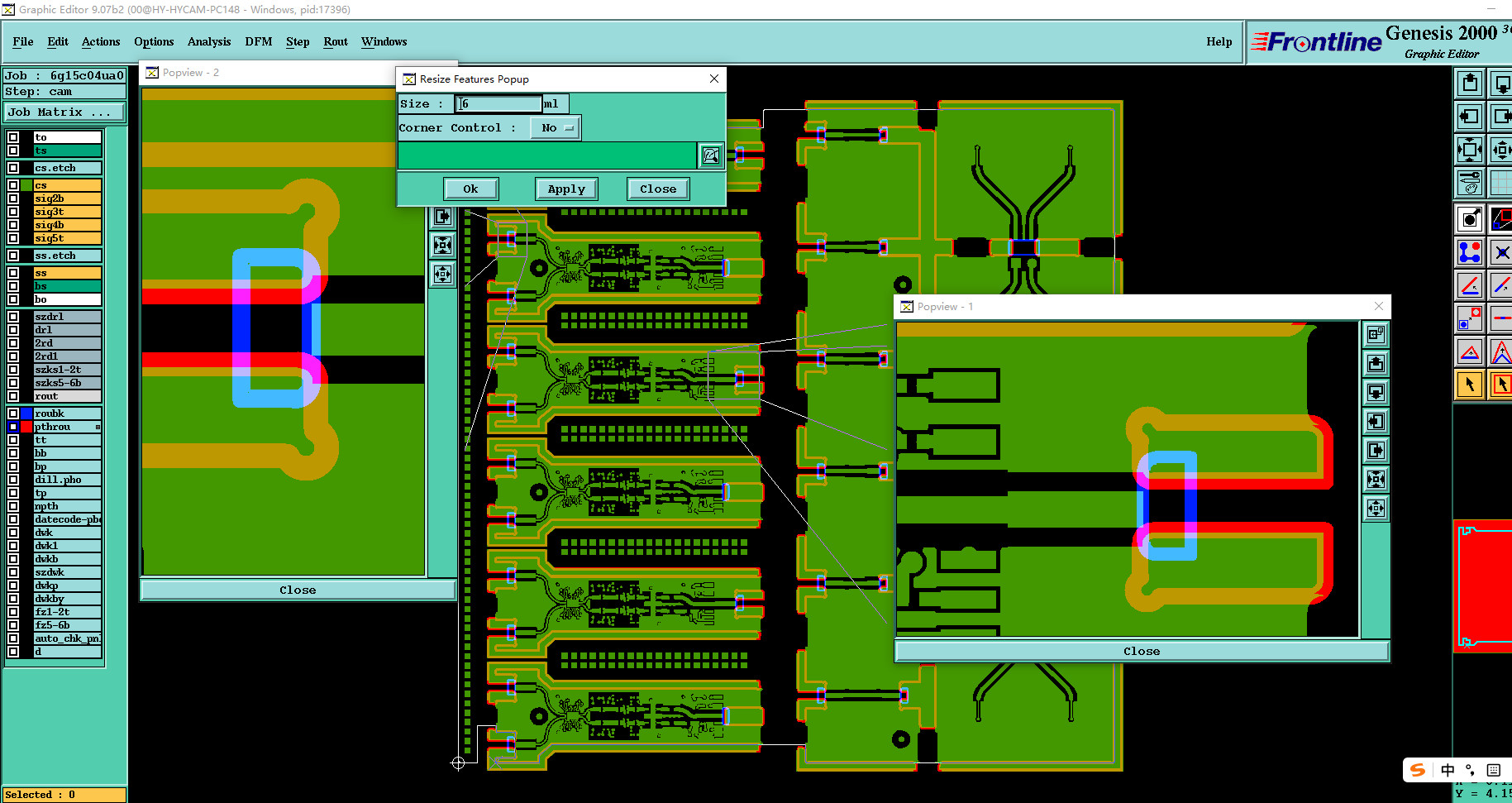1512x803 pixels.
Task: Click Close button at bottom of Popview 1
Action: tap(1142, 651)
